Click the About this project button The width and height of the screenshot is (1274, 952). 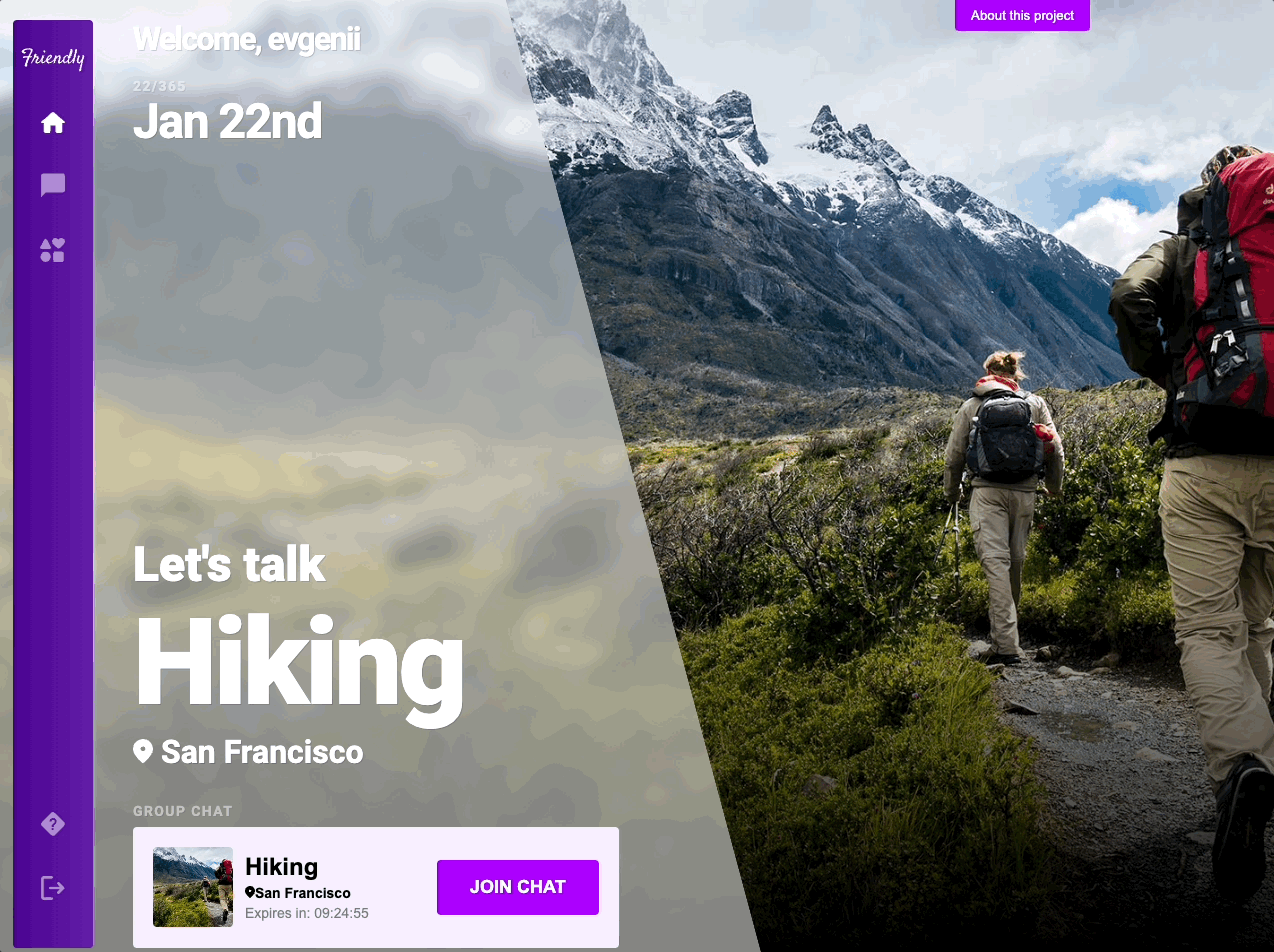pos(1022,15)
